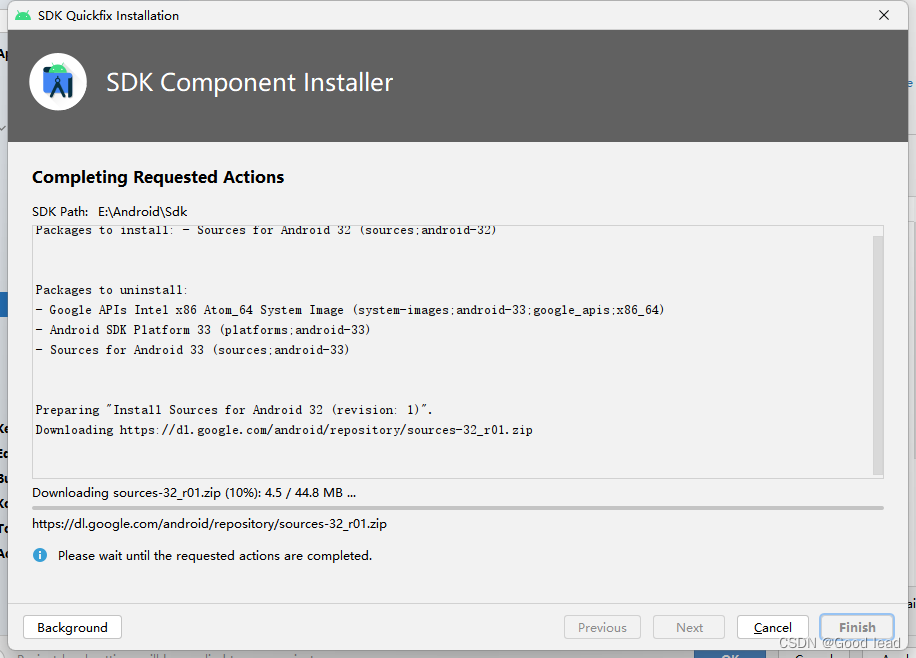
Task: Click the Finish button
Action: pyautogui.click(x=857, y=627)
